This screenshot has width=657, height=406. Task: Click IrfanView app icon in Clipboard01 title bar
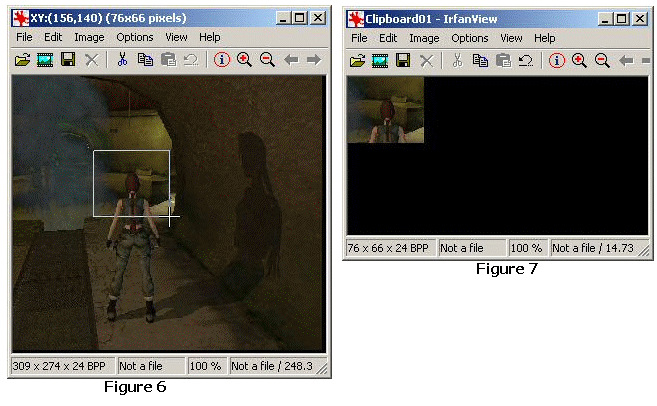click(x=356, y=19)
